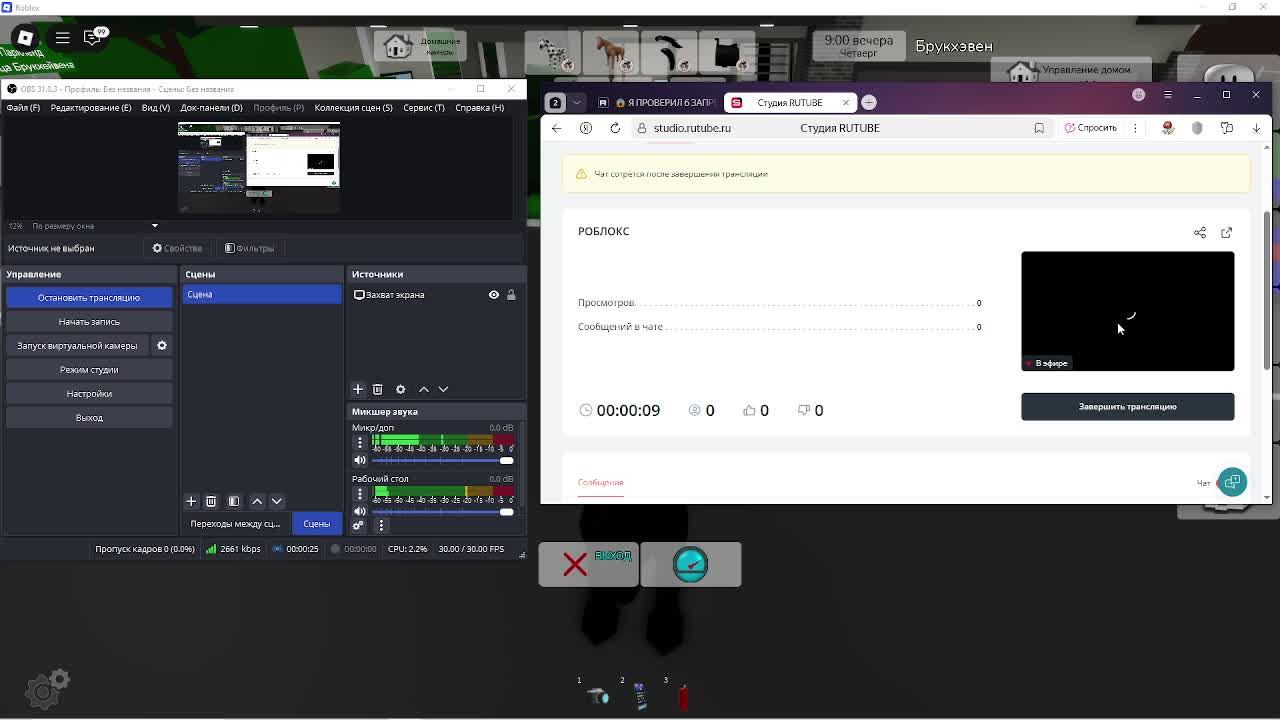Switch to Сцены dock tab

(317, 524)
